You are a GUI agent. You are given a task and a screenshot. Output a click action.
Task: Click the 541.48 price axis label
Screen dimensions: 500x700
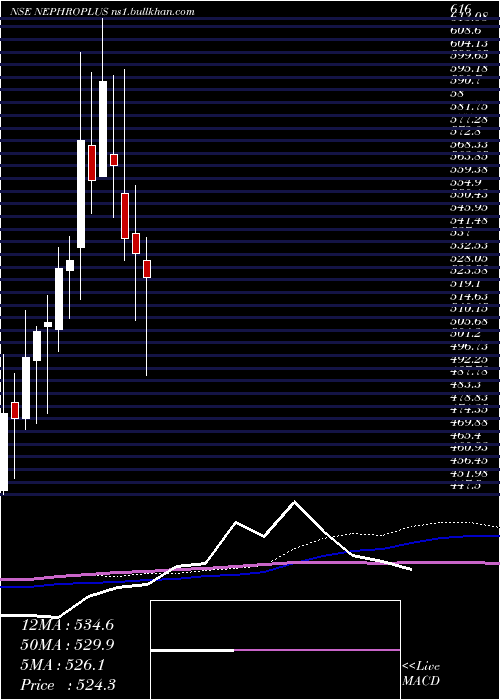(467, 220)
